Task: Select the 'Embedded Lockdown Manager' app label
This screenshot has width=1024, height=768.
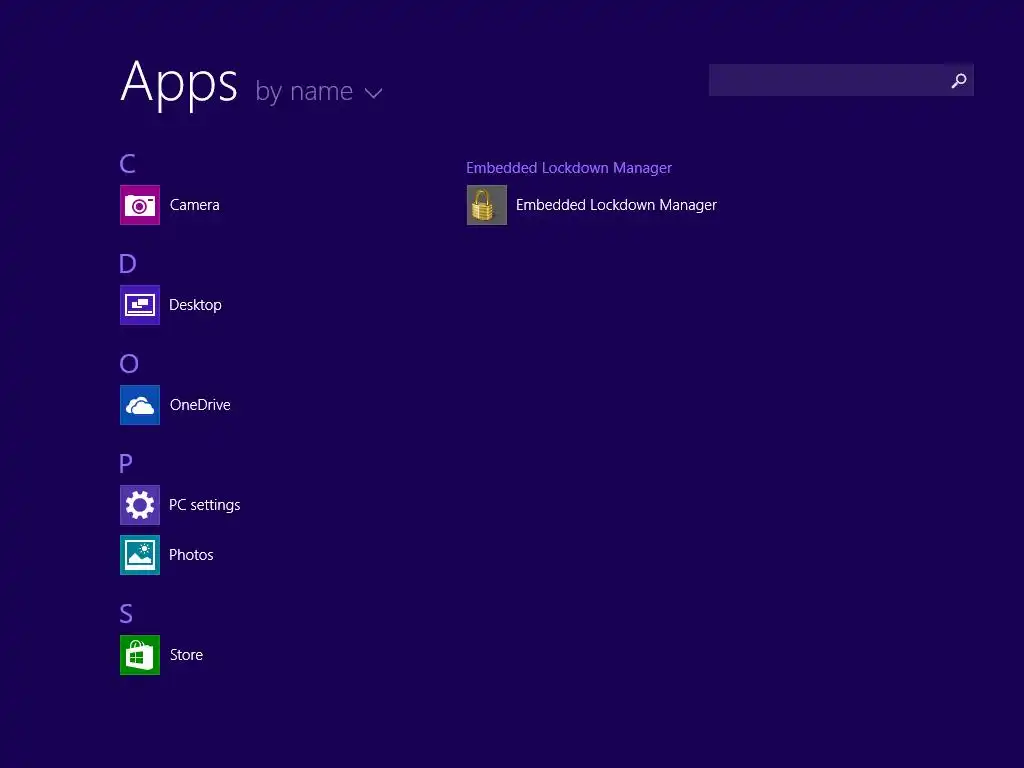Action: tap(616, 205)
